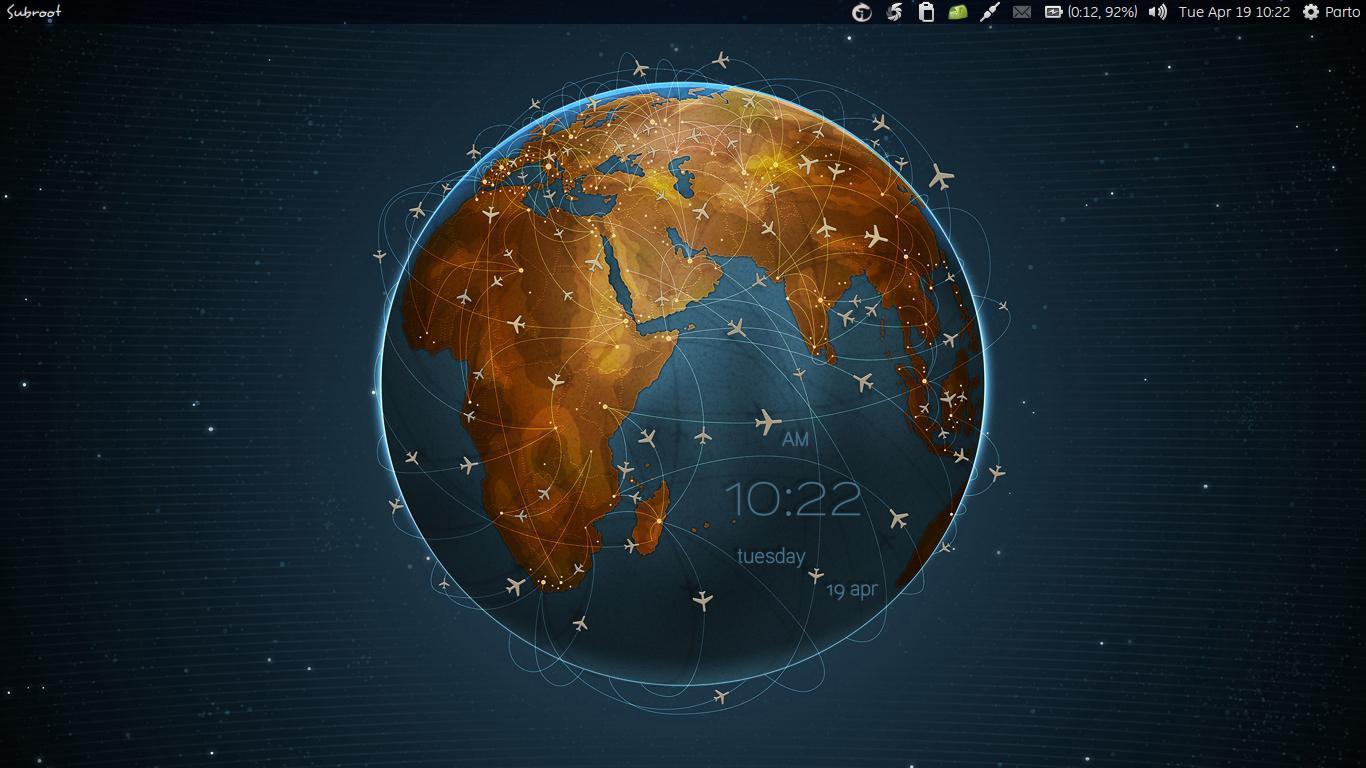Click the 92% battery charge indicator
Viewport: 1366px width, 768px height.
1120,12
